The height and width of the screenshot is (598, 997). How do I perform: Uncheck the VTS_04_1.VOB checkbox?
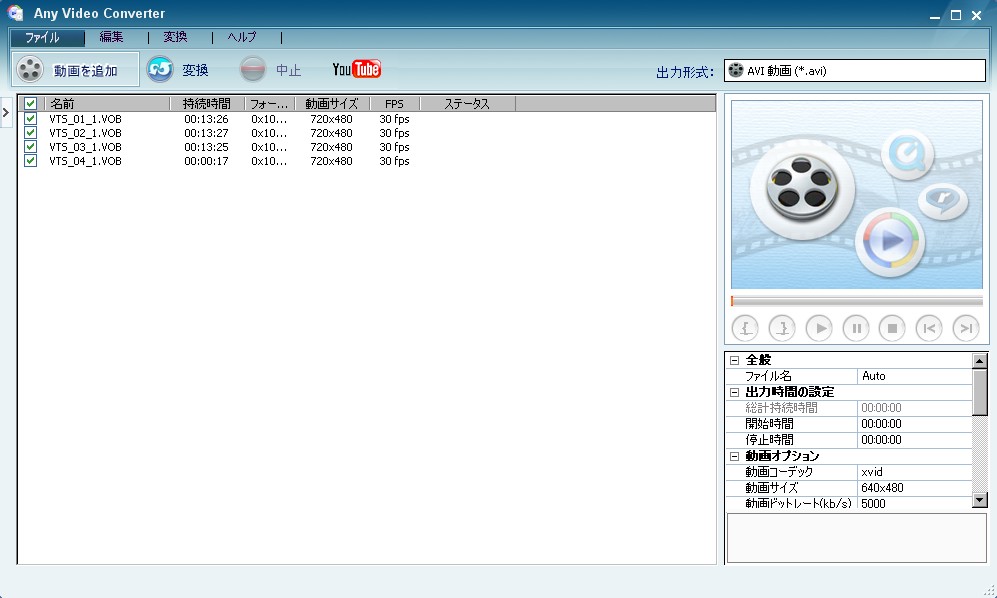[x=30, y=160]
